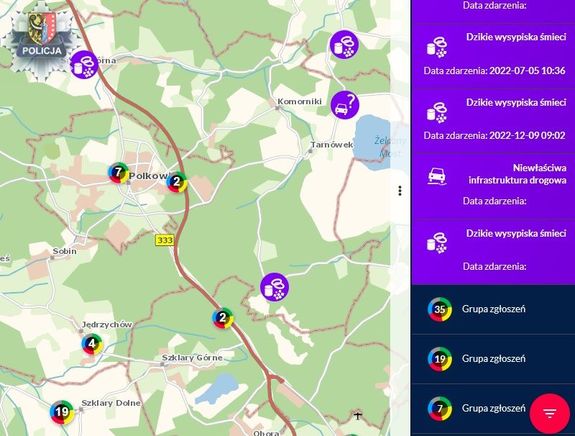This screenshot has width=575, height=436.
Task: Open cluster marker 19 near Szklary Dolne
Action: coord(62,412)
